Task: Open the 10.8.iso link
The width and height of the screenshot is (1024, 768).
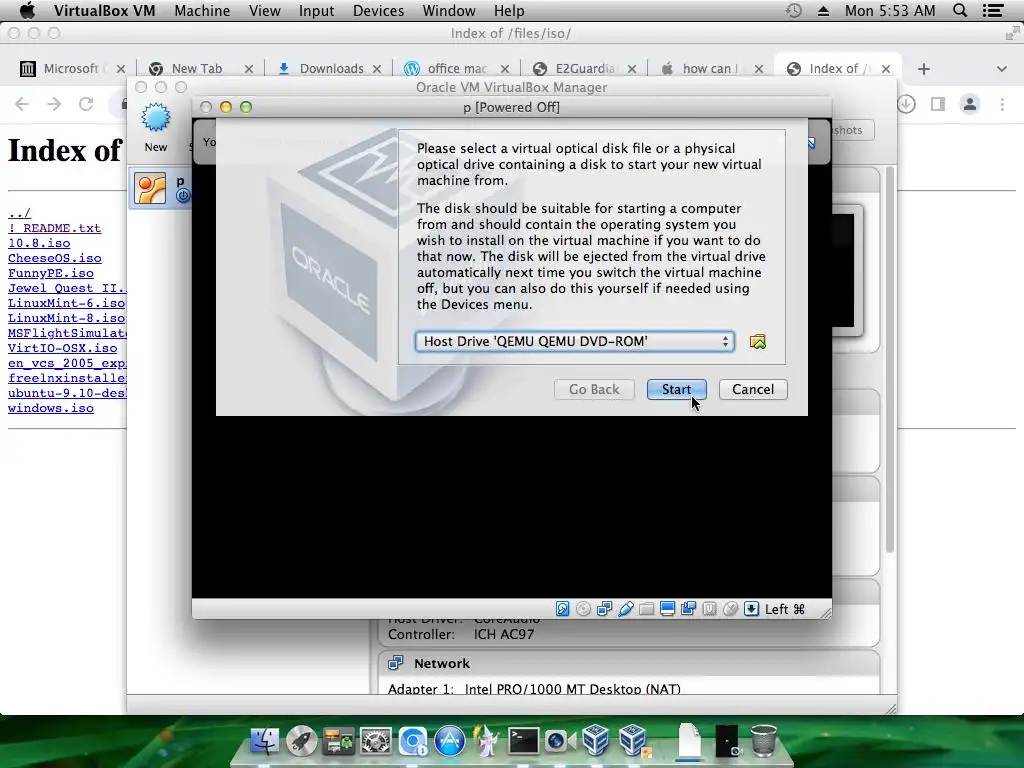Action: point(39,243)
